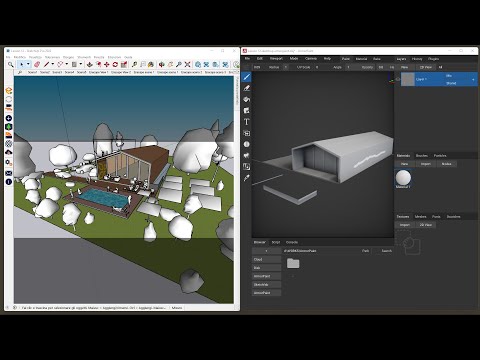Select the Line pencil tool in SketchUp
Image resolution: width=480 pixels, height=360 pixels.
(46, 64)
